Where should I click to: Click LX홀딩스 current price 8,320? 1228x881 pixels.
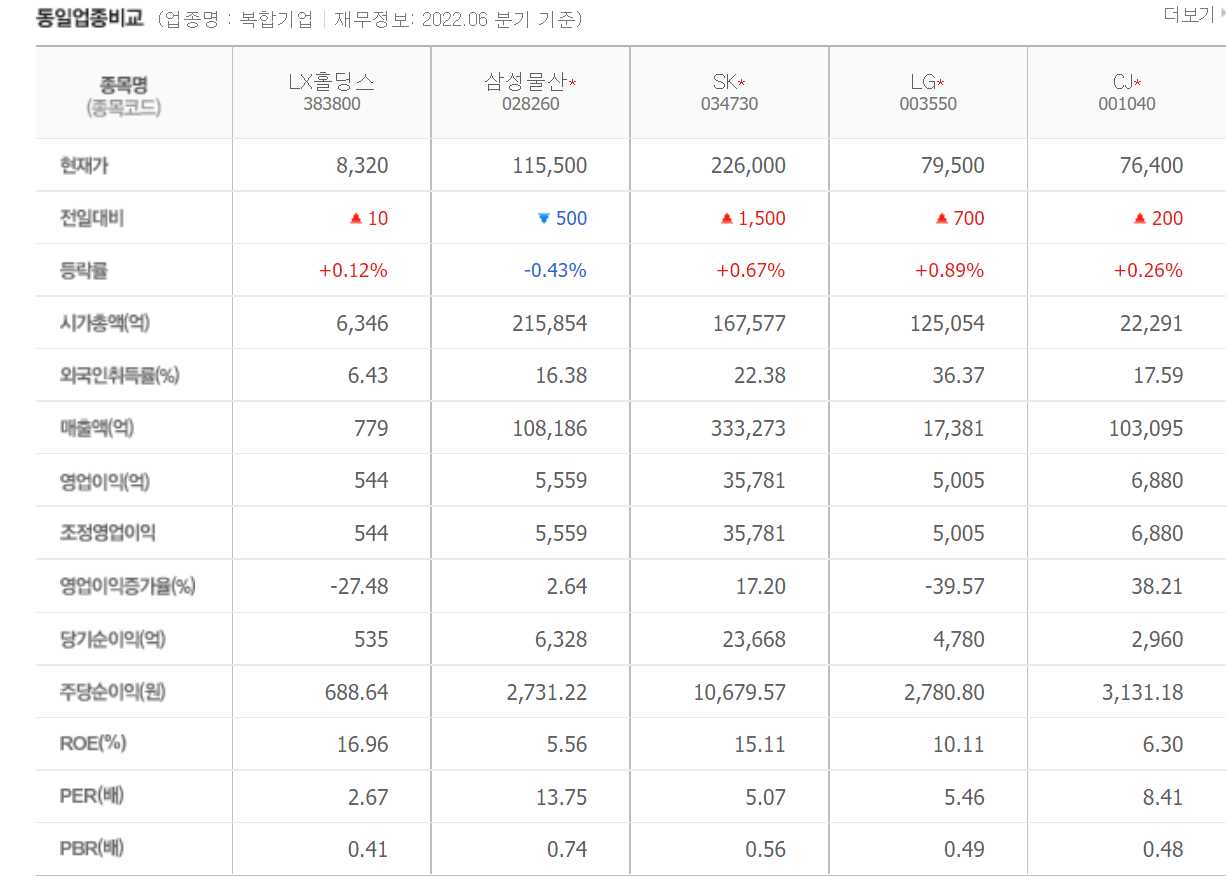[362, 166]
